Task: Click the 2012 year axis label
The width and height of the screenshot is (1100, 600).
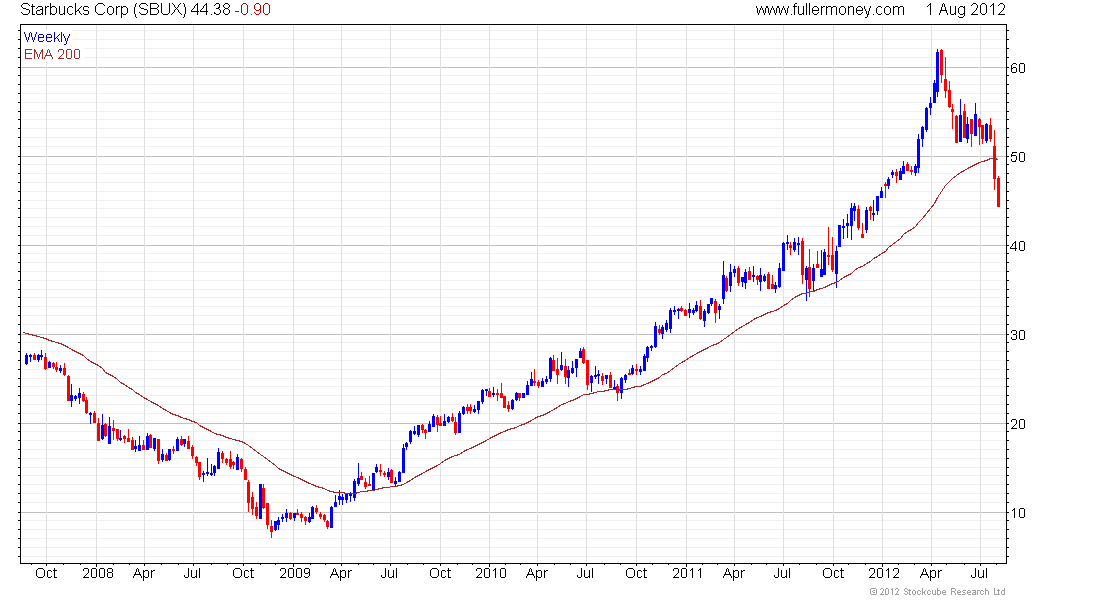Action: point(884,573)
